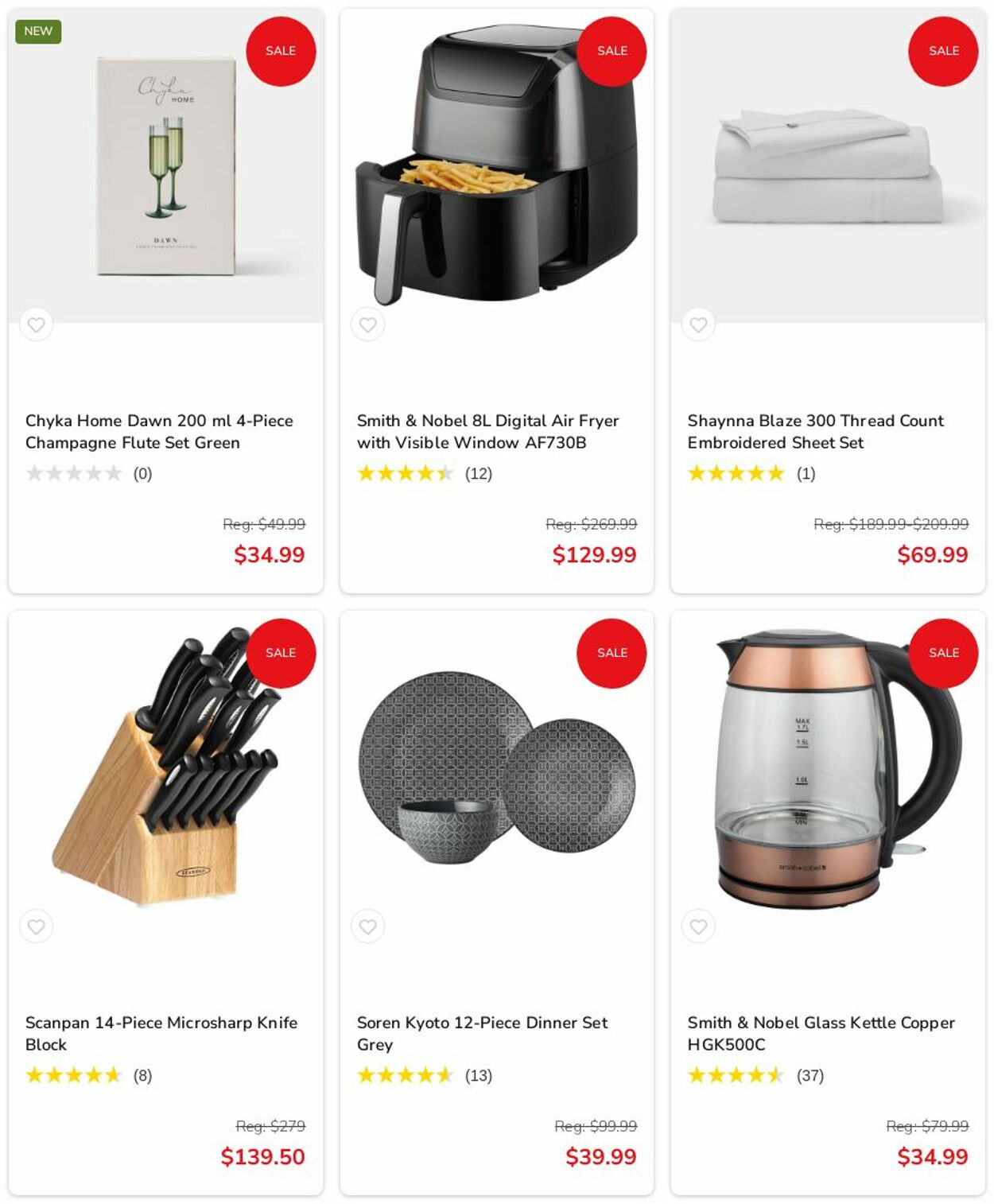The image size is (994, 1204).
Task: Open Chyka Home Dawn Champagne Flute Set link
Action: [x=159, y=432]
